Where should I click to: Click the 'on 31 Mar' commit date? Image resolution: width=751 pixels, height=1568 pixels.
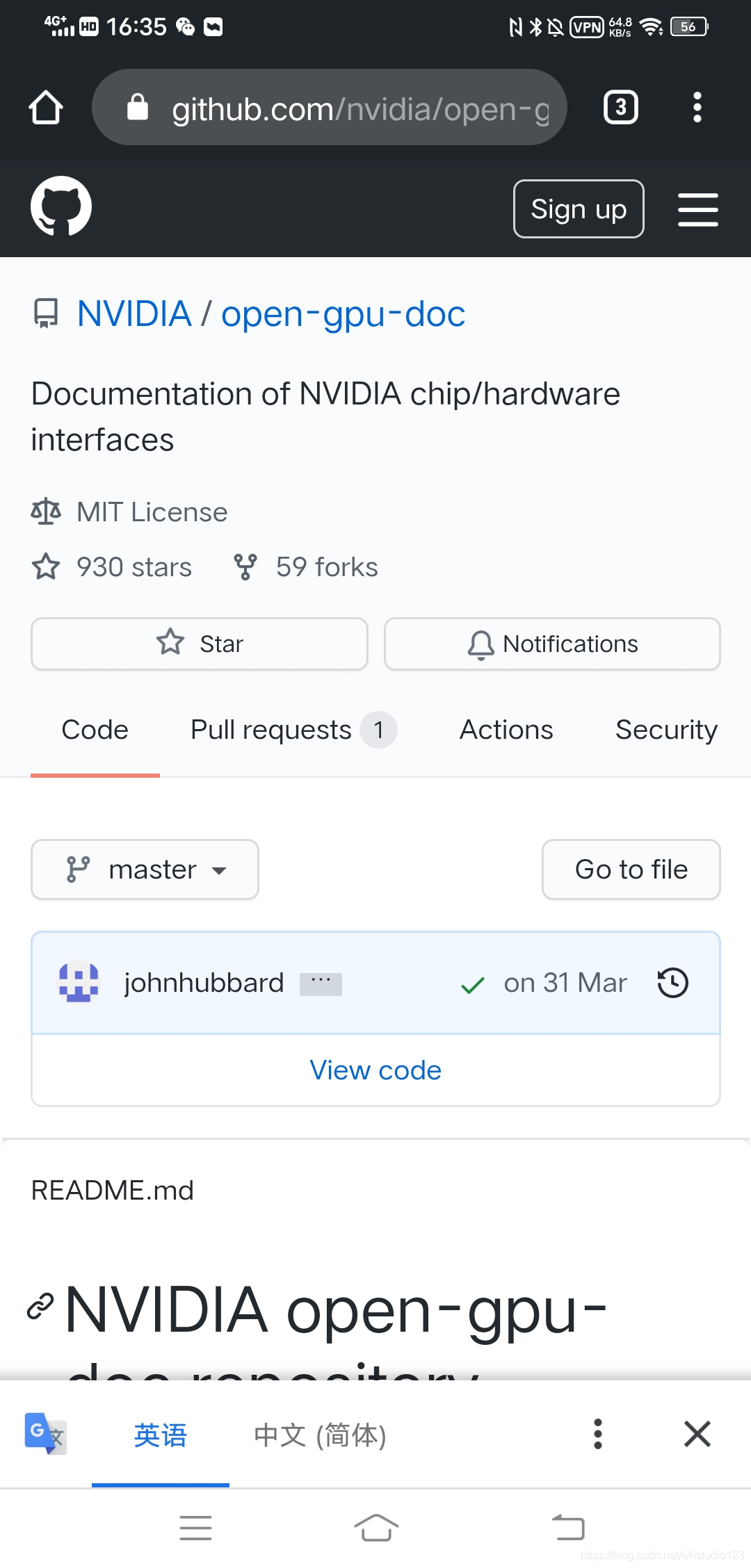565,983
